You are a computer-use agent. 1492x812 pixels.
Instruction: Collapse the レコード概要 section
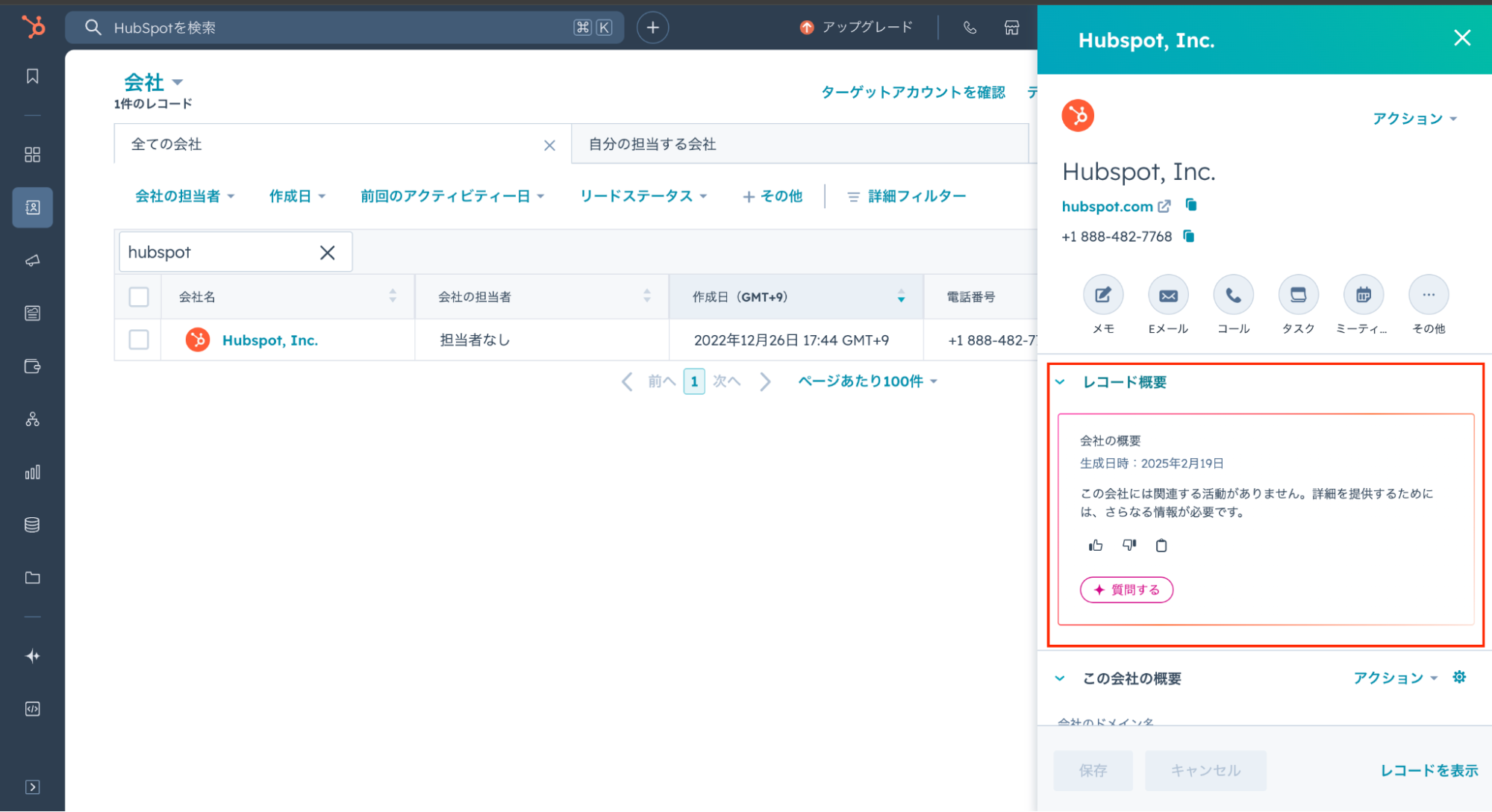pos(1060,382)
